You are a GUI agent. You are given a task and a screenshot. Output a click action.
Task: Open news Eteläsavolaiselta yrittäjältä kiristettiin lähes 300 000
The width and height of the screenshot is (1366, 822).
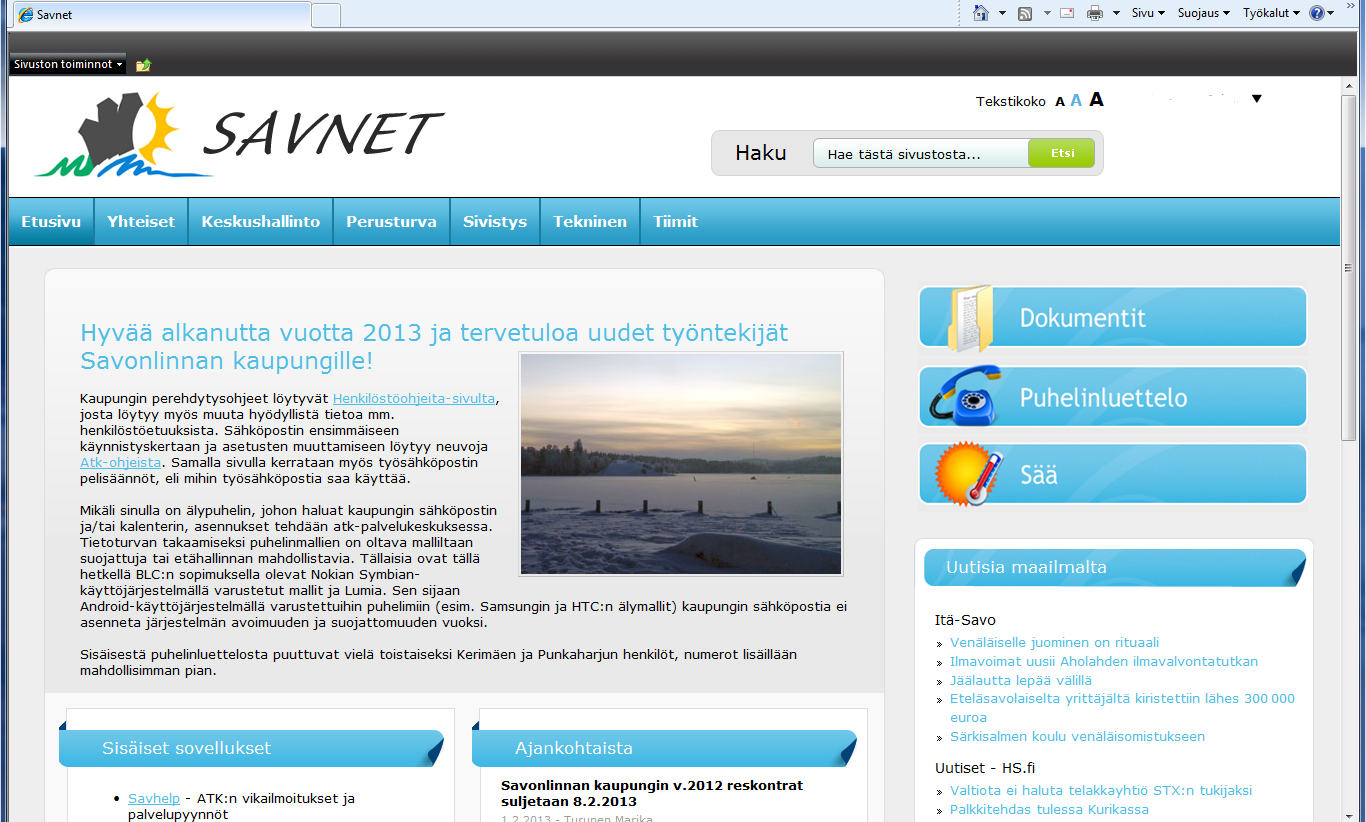(x=1122, y=708)
